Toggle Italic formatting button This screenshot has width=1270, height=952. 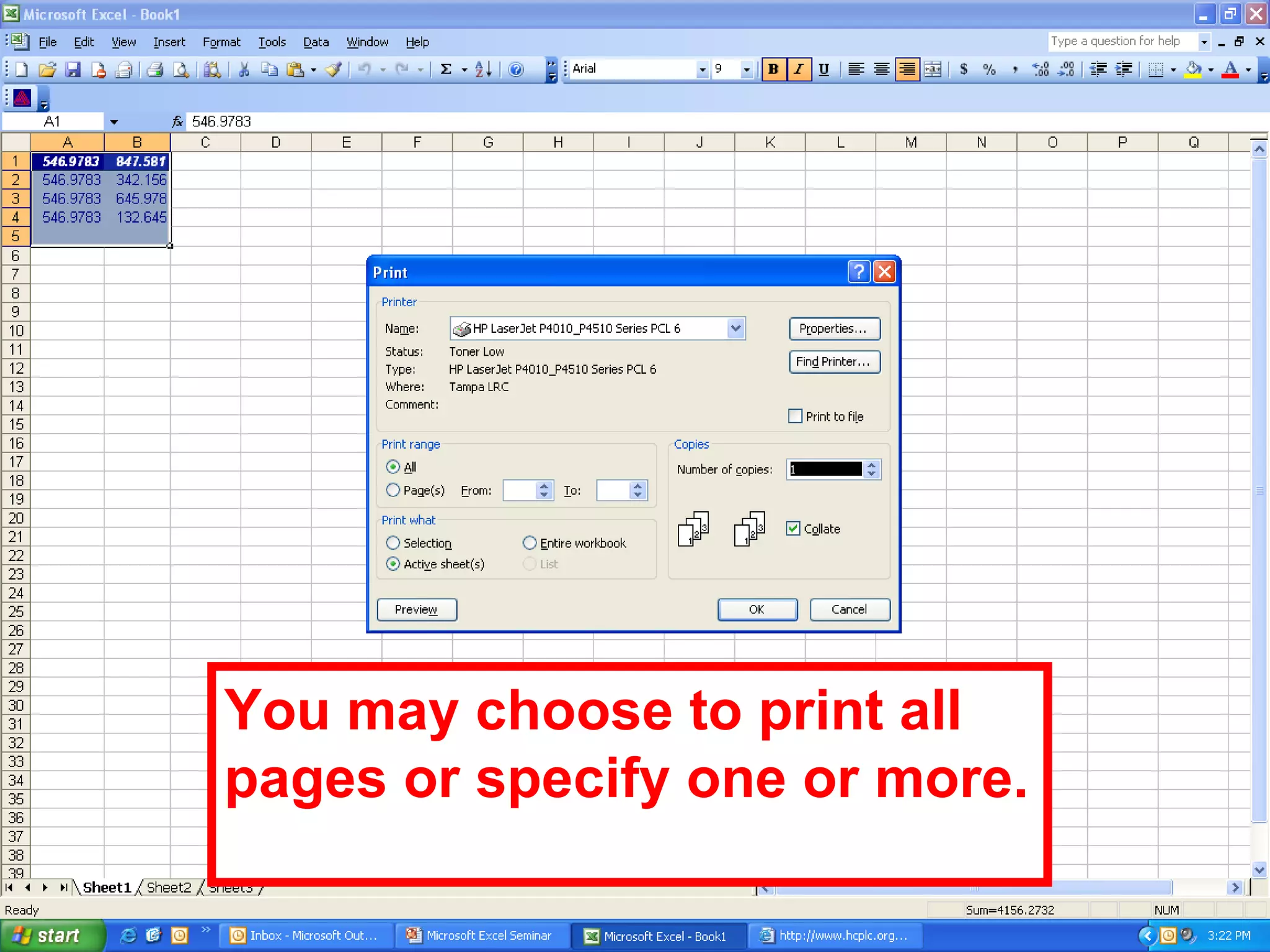point(799,69)
